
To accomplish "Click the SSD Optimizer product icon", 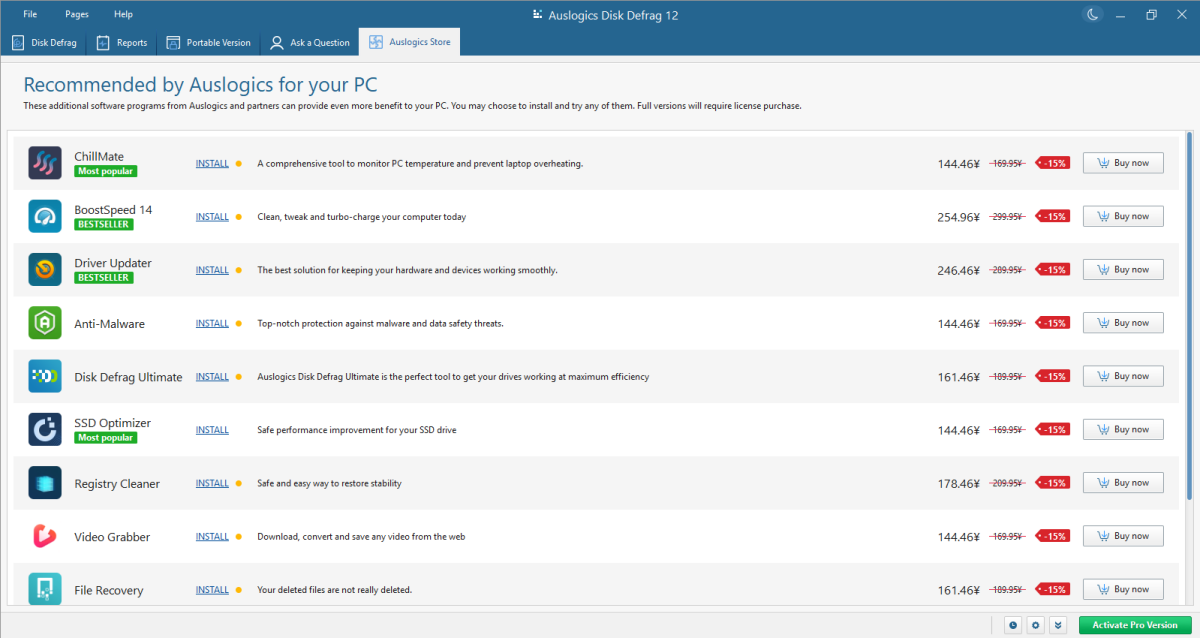I will (x=45, y=430).
